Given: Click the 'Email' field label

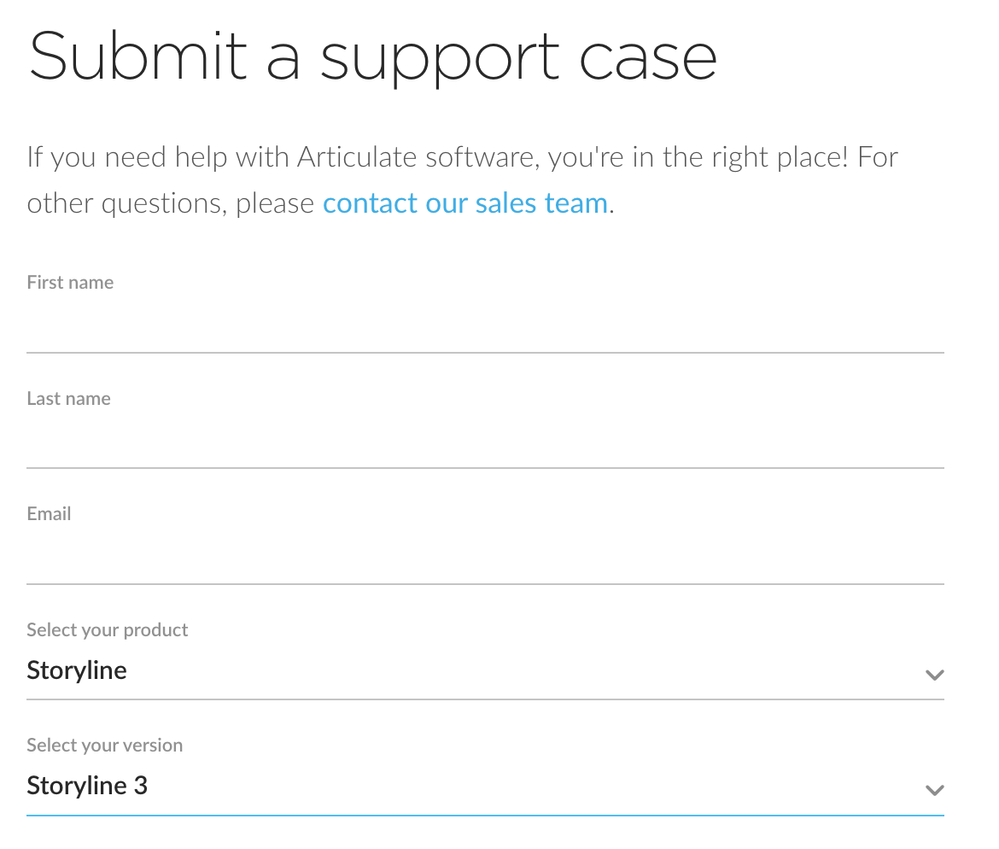Looking at the screenshot, I should coord(49,514).
